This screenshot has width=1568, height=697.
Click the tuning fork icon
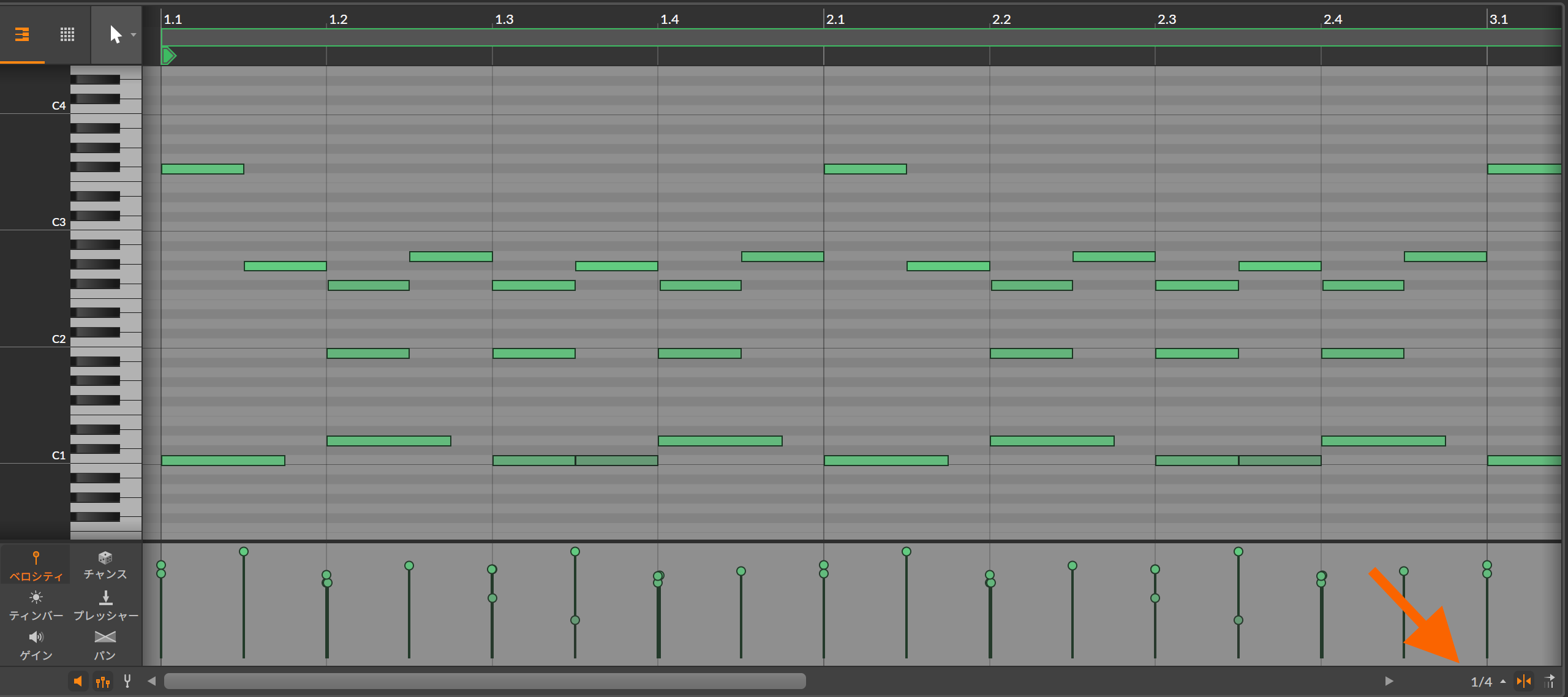127,681
